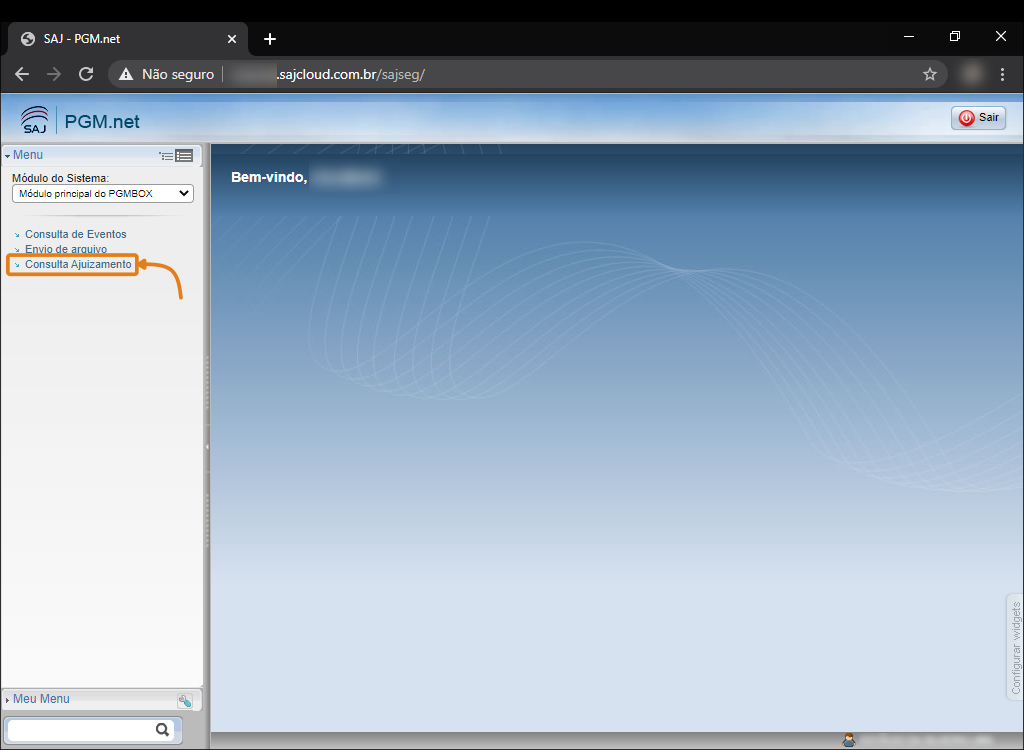Click the SAJ logo icon
The image size is (1024, 750).
[x=34, y=120]
